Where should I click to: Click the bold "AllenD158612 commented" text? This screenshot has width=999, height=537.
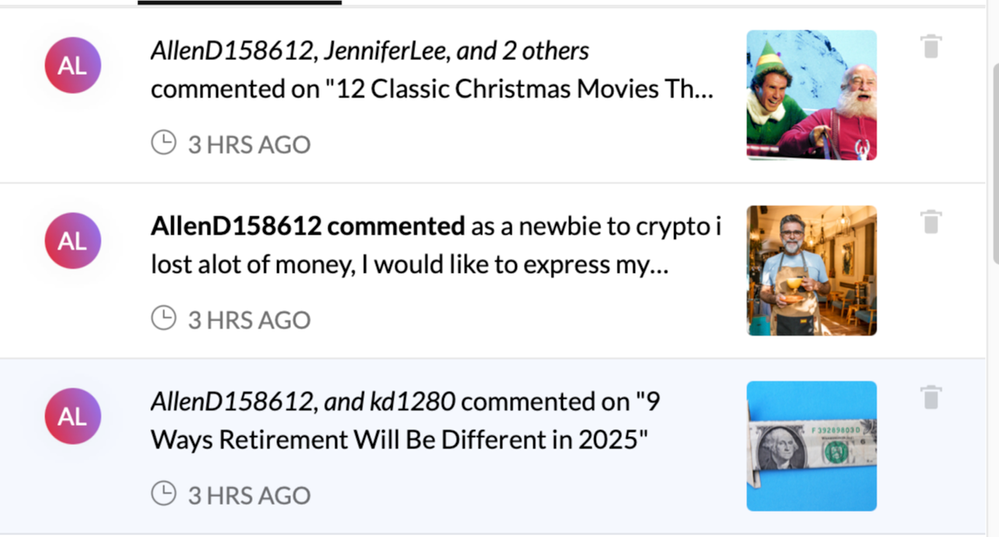pyautogui.click(x=307, y=227)
